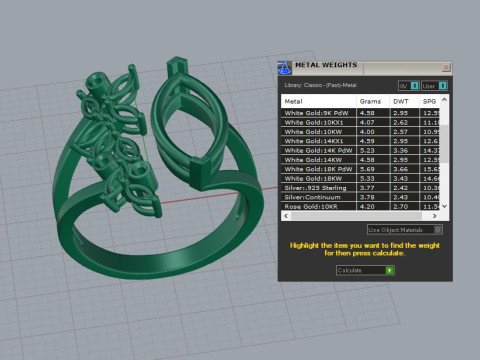Sort by the SPG column header

tap(429, 101)
